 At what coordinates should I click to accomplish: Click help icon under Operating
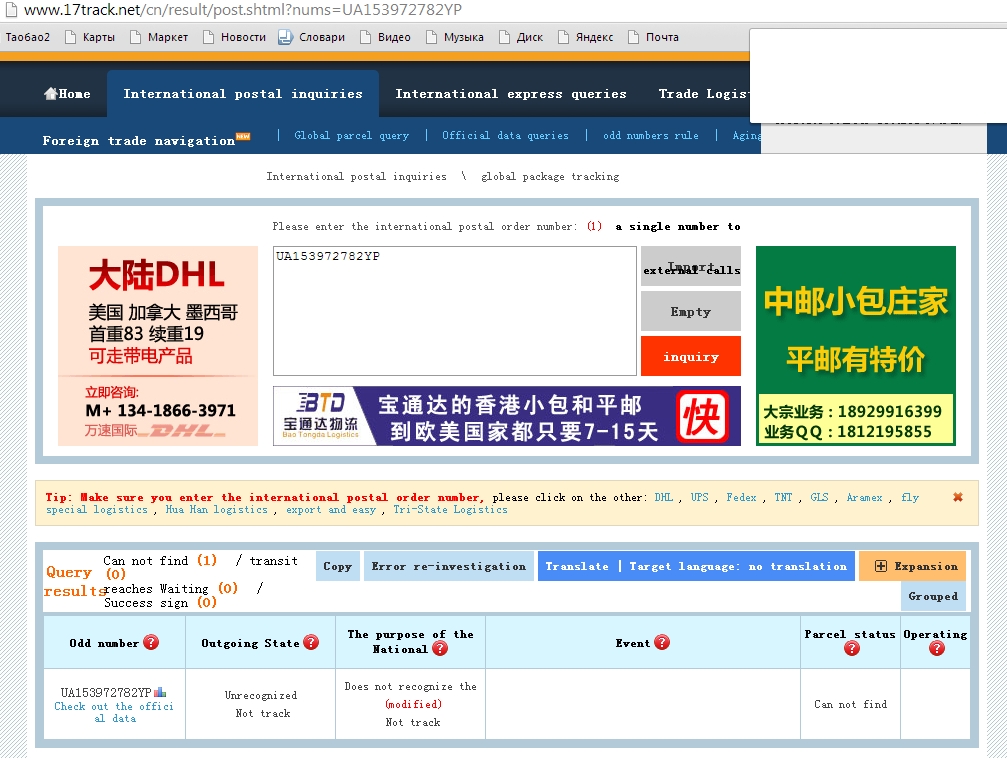937,649
